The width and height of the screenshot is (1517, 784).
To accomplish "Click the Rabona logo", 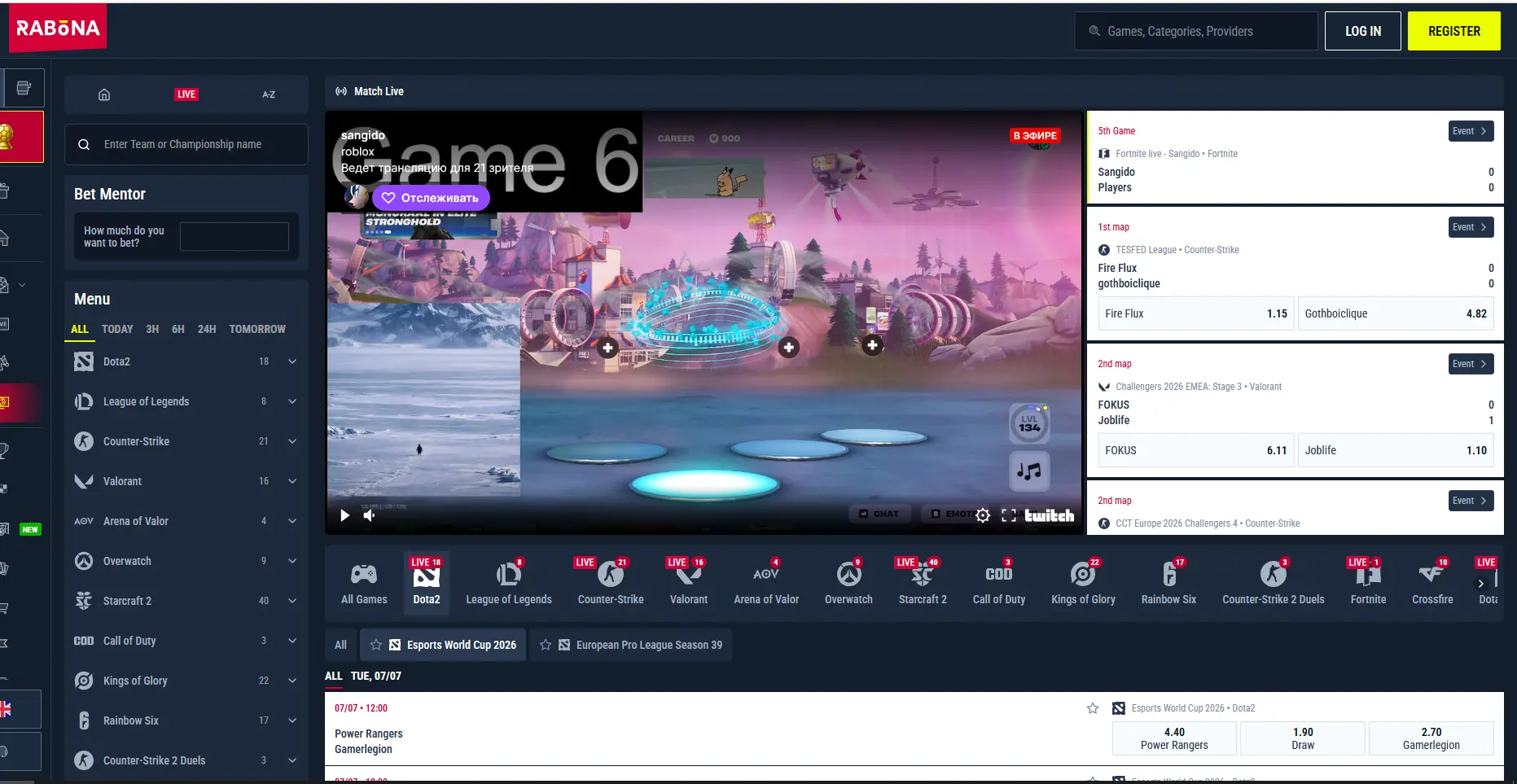I will click(x=58, y=28).
